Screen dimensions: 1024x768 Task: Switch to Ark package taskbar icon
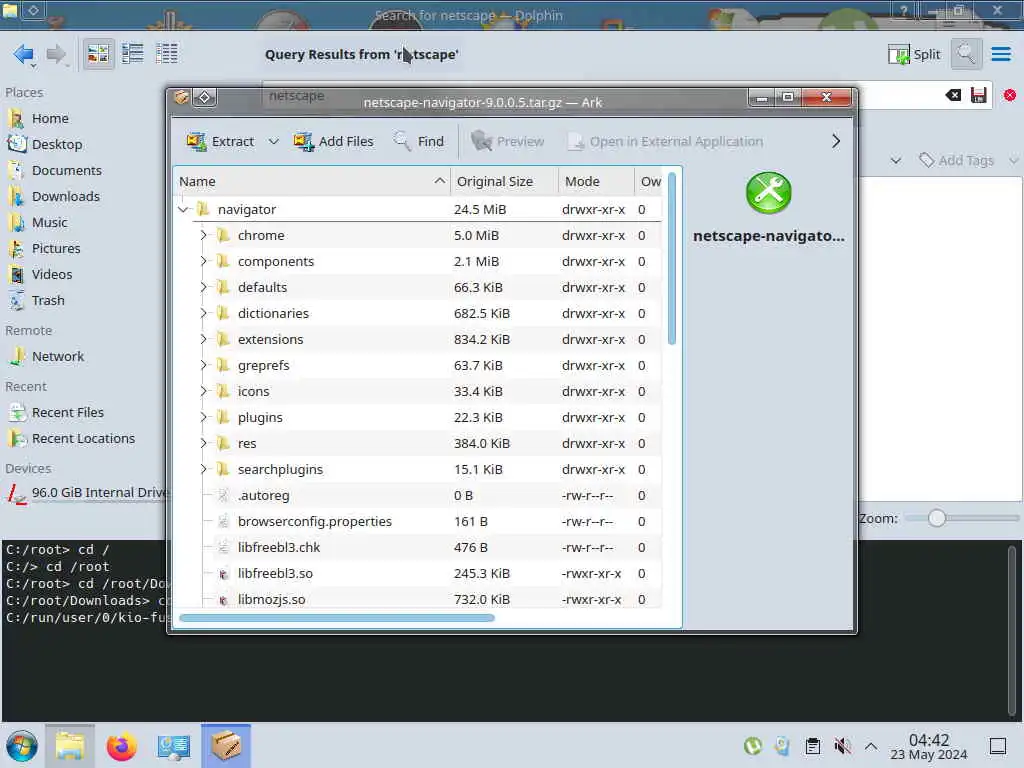tap(226, 746)
